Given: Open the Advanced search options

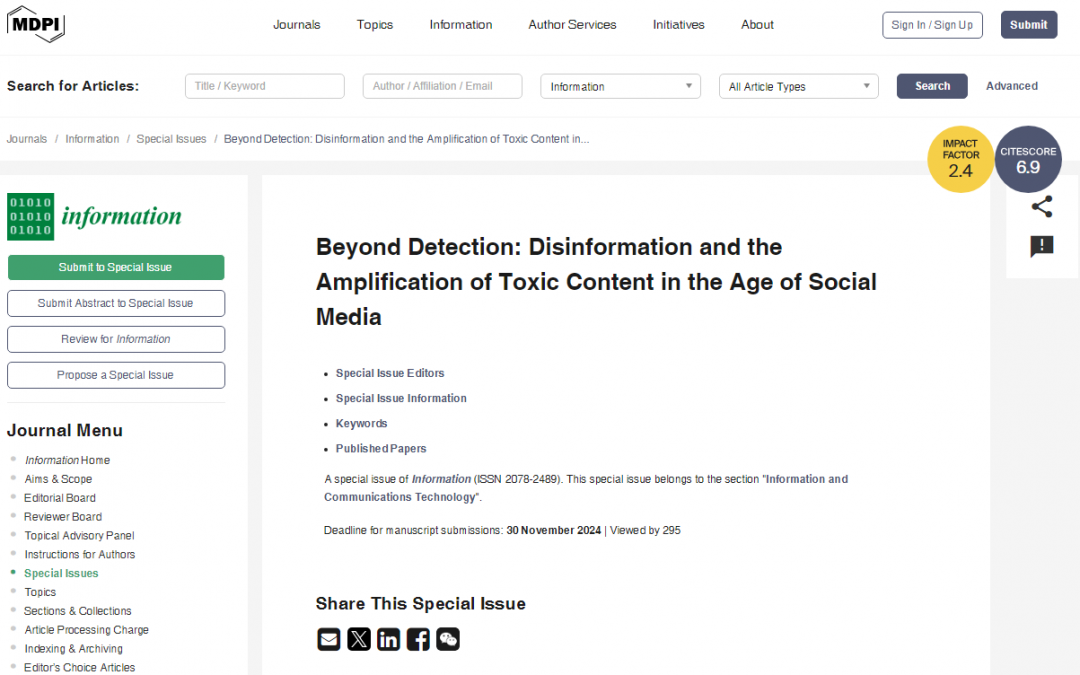Looking at the screenshot, I should click(1011, 86).
